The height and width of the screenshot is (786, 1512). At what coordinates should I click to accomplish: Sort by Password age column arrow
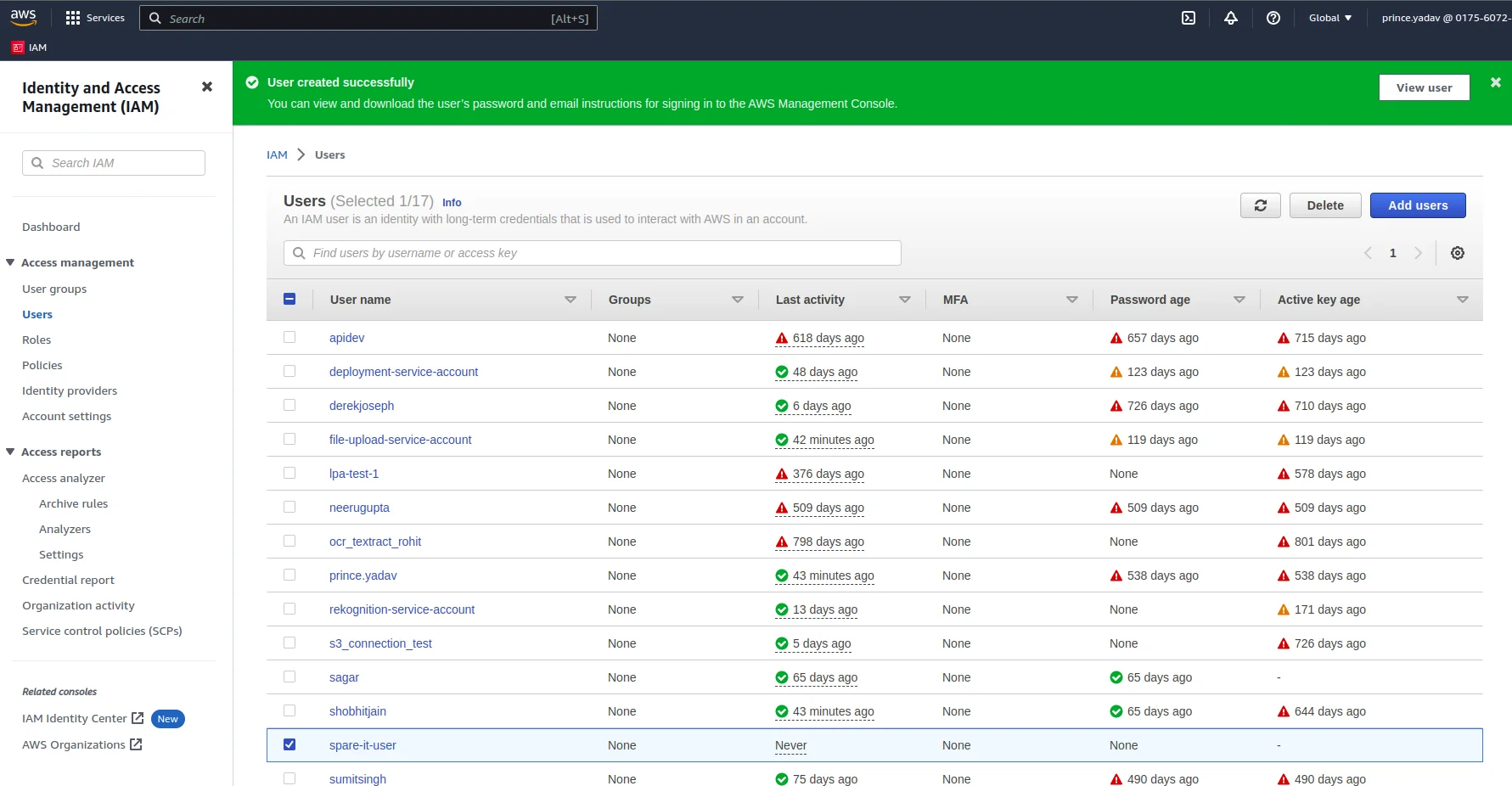coord(1239,300)
